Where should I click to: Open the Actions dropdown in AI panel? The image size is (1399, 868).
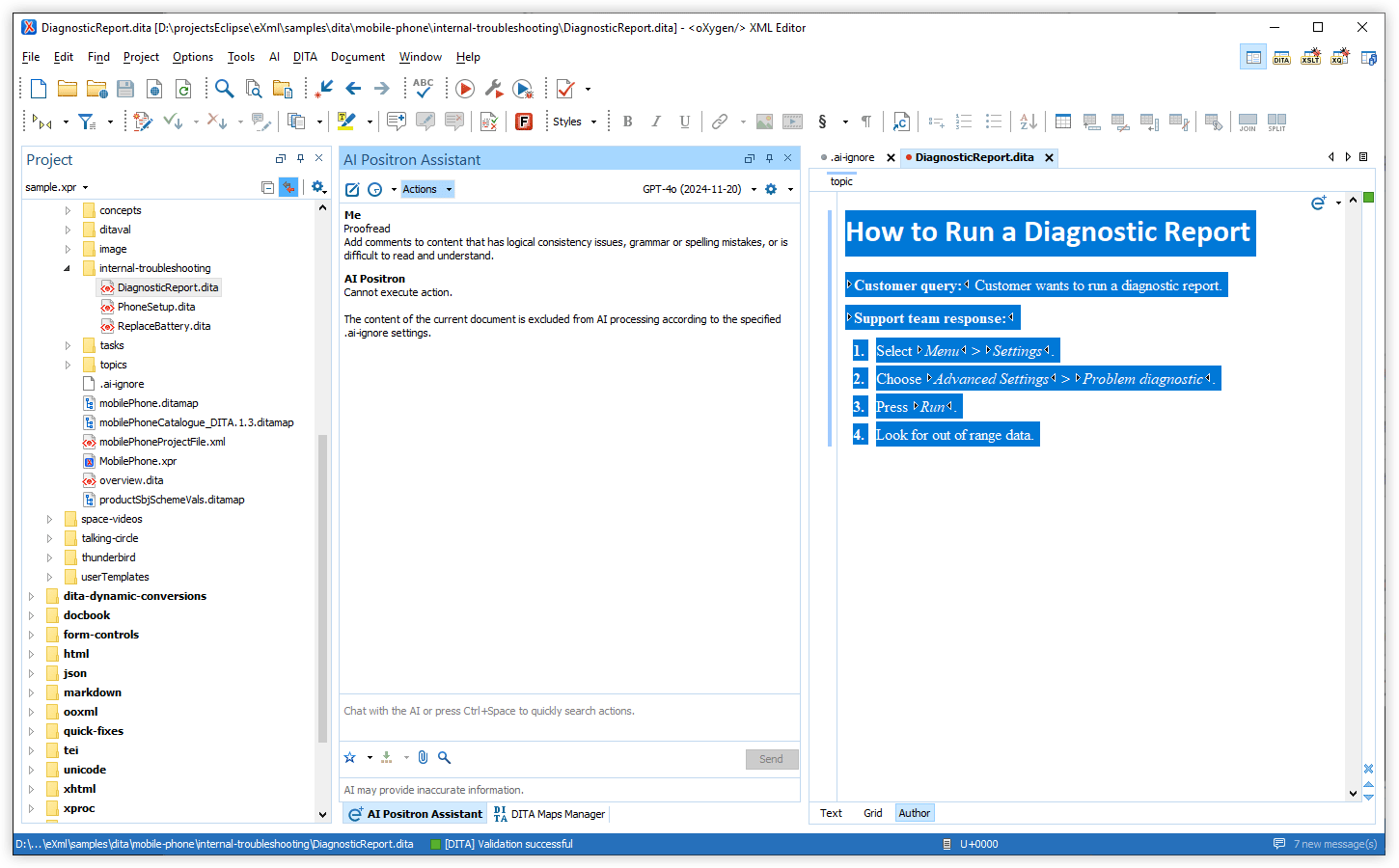click(x=426, y=189)
